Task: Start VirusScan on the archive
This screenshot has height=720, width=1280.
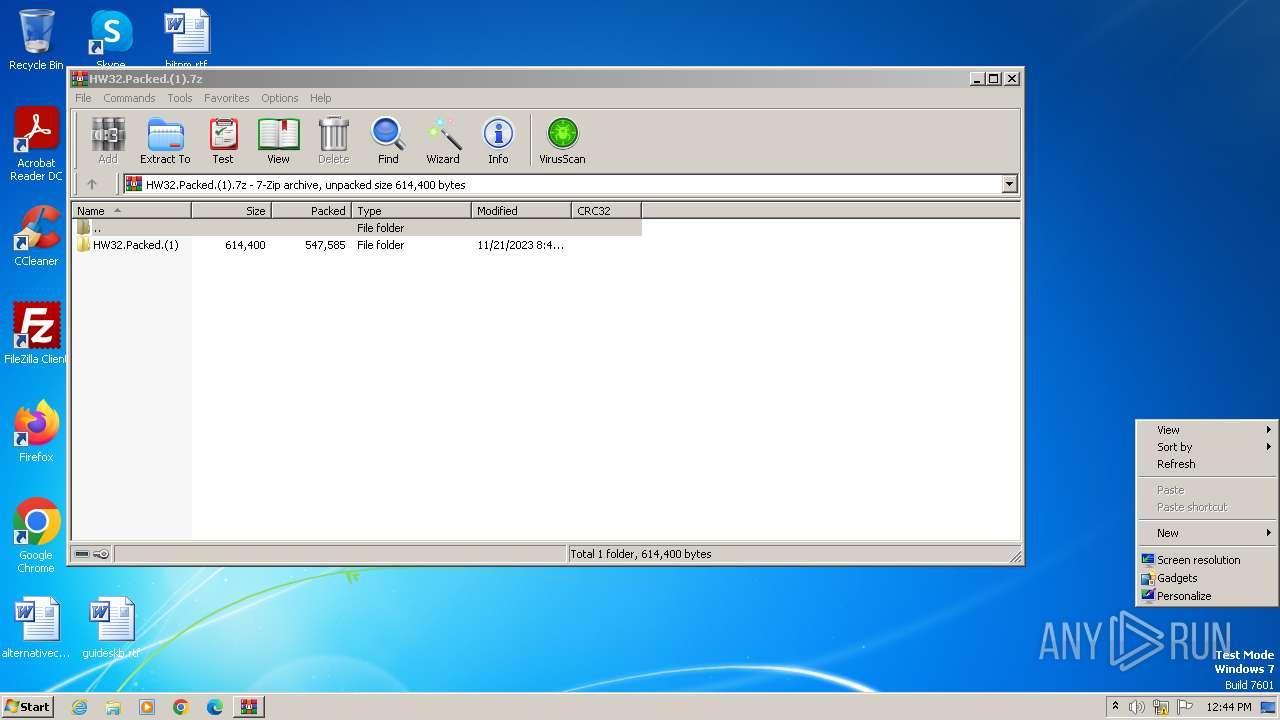Action: coord(562,140)
